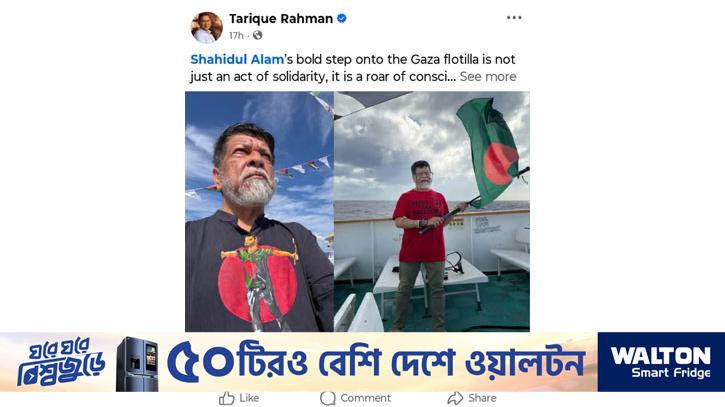Click the Like button label
The width and height of the screenshot is (725, 407).
pyautogui.click(x=249, y=398)
